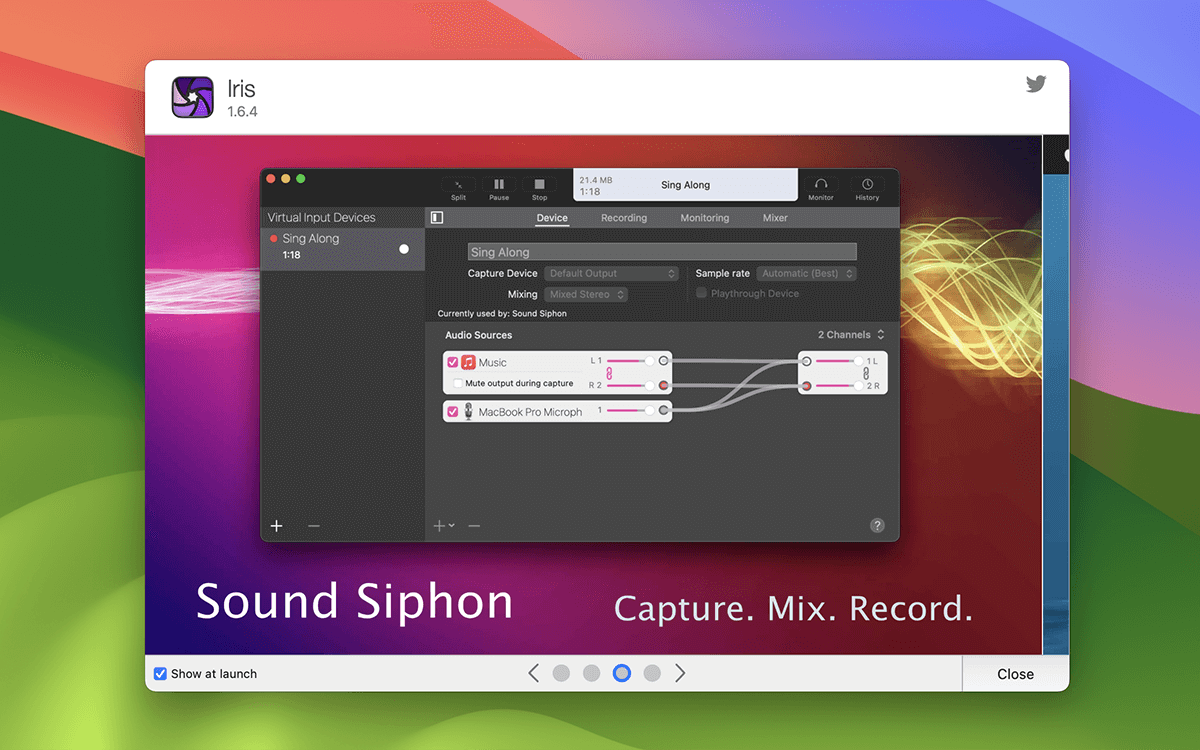1200x750 pixels.
Task: Select Sing Along in Virtual Input Devices
Action: [342, 247]
